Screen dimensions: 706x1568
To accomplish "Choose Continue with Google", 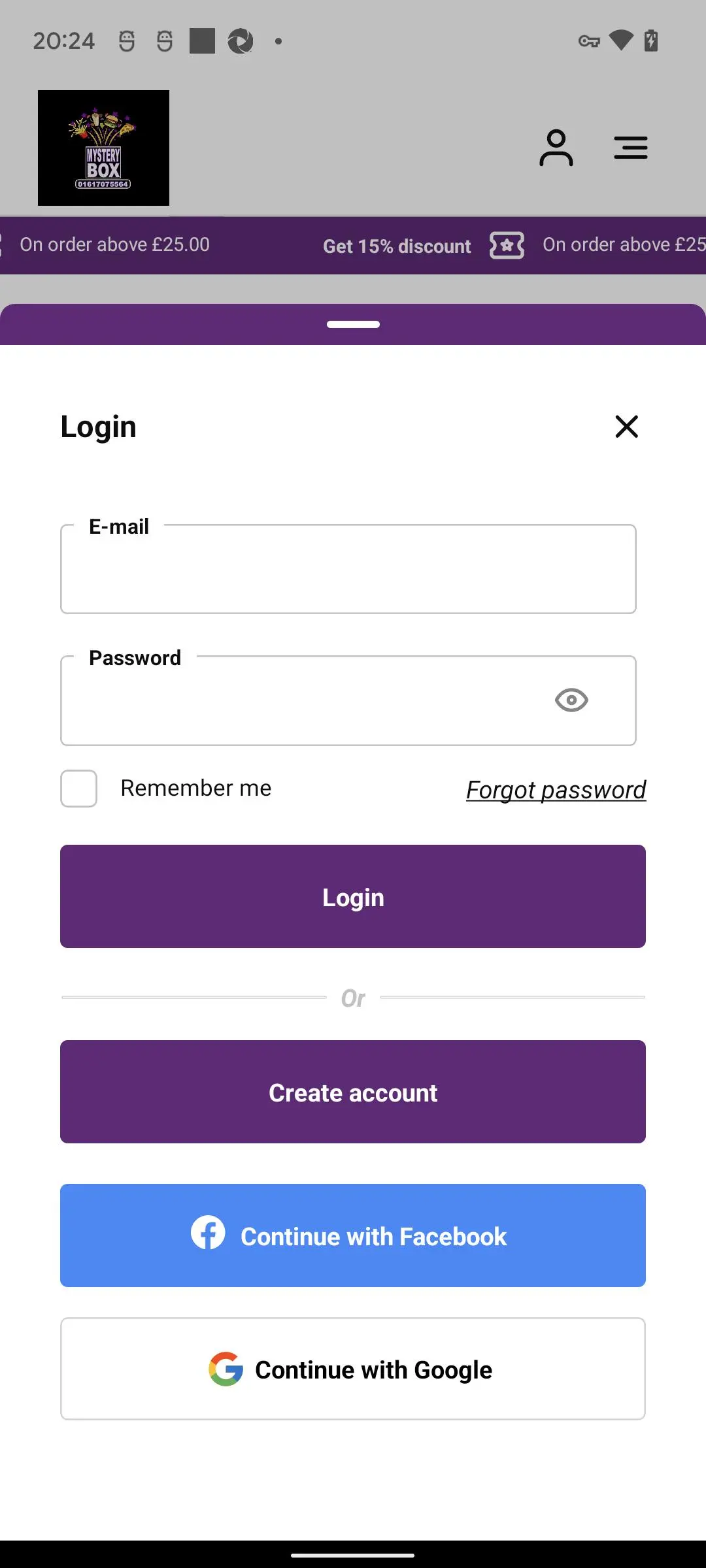I will tap(353, 1369).
